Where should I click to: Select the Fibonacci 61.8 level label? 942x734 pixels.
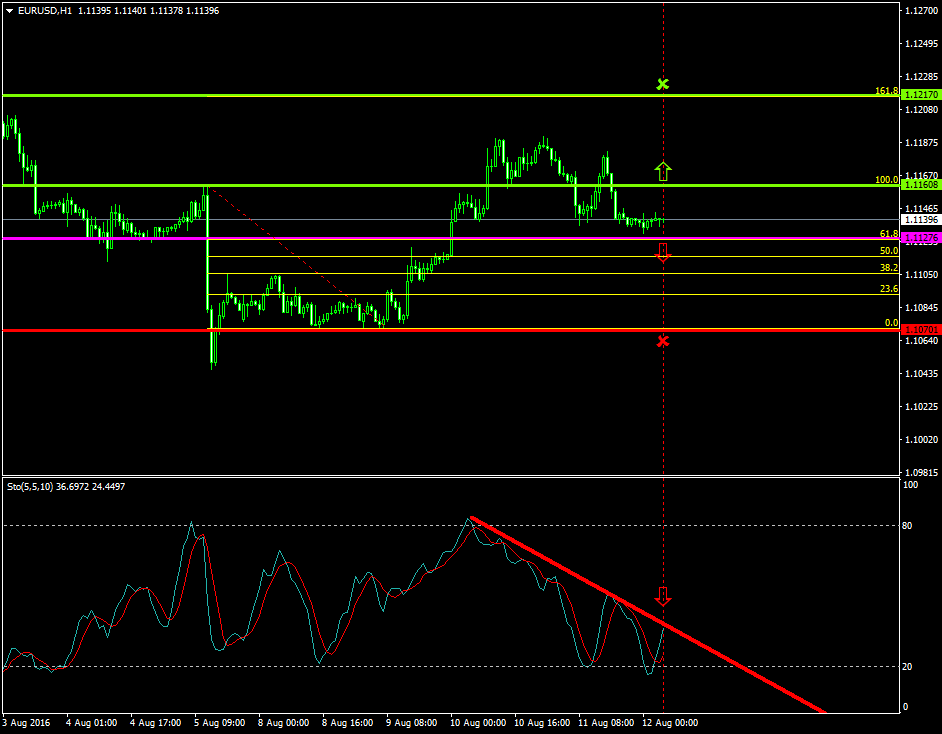pyautogui.click(x=888, y=233)
